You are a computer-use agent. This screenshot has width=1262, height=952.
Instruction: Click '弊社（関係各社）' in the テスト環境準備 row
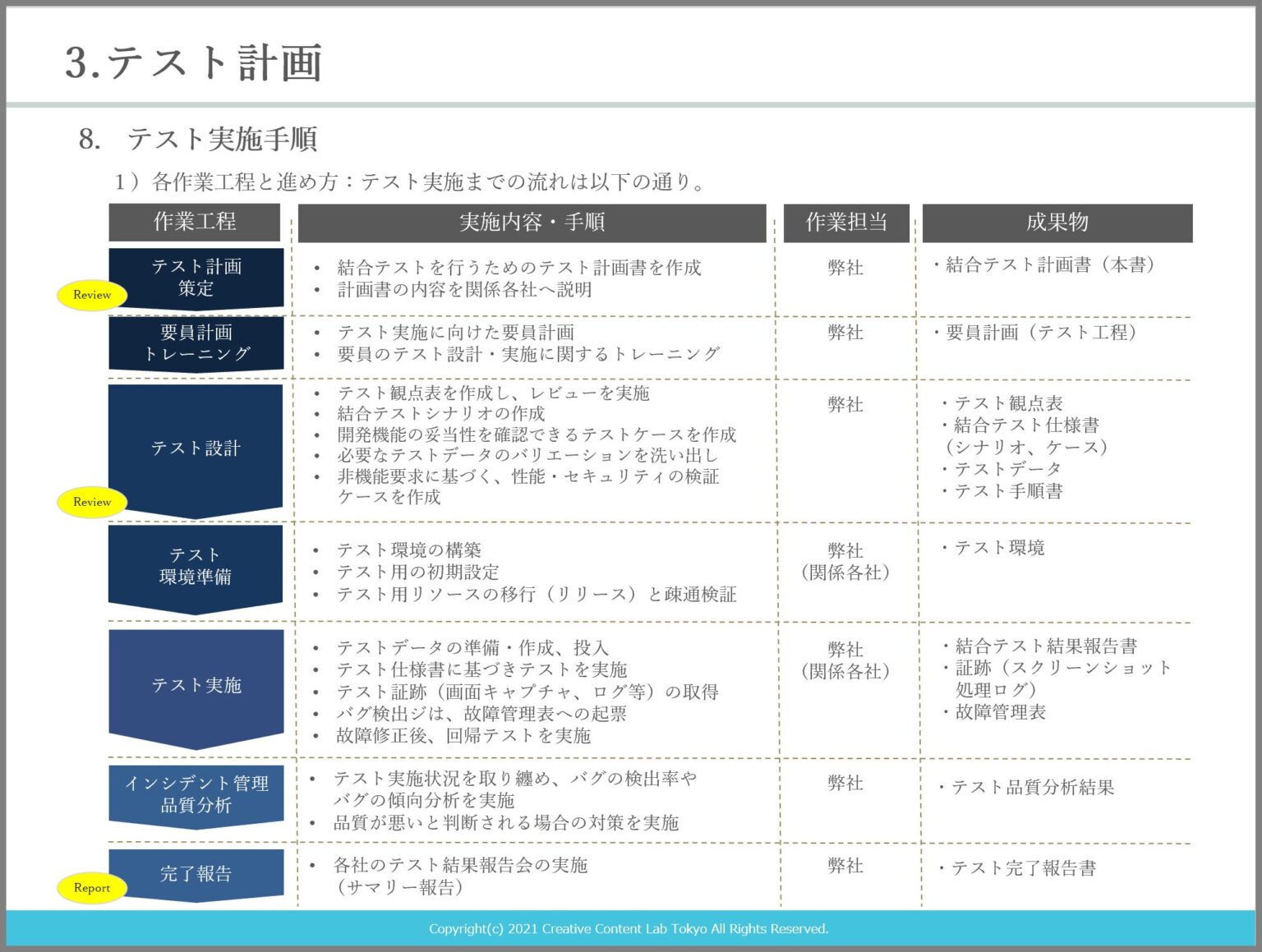845,562
